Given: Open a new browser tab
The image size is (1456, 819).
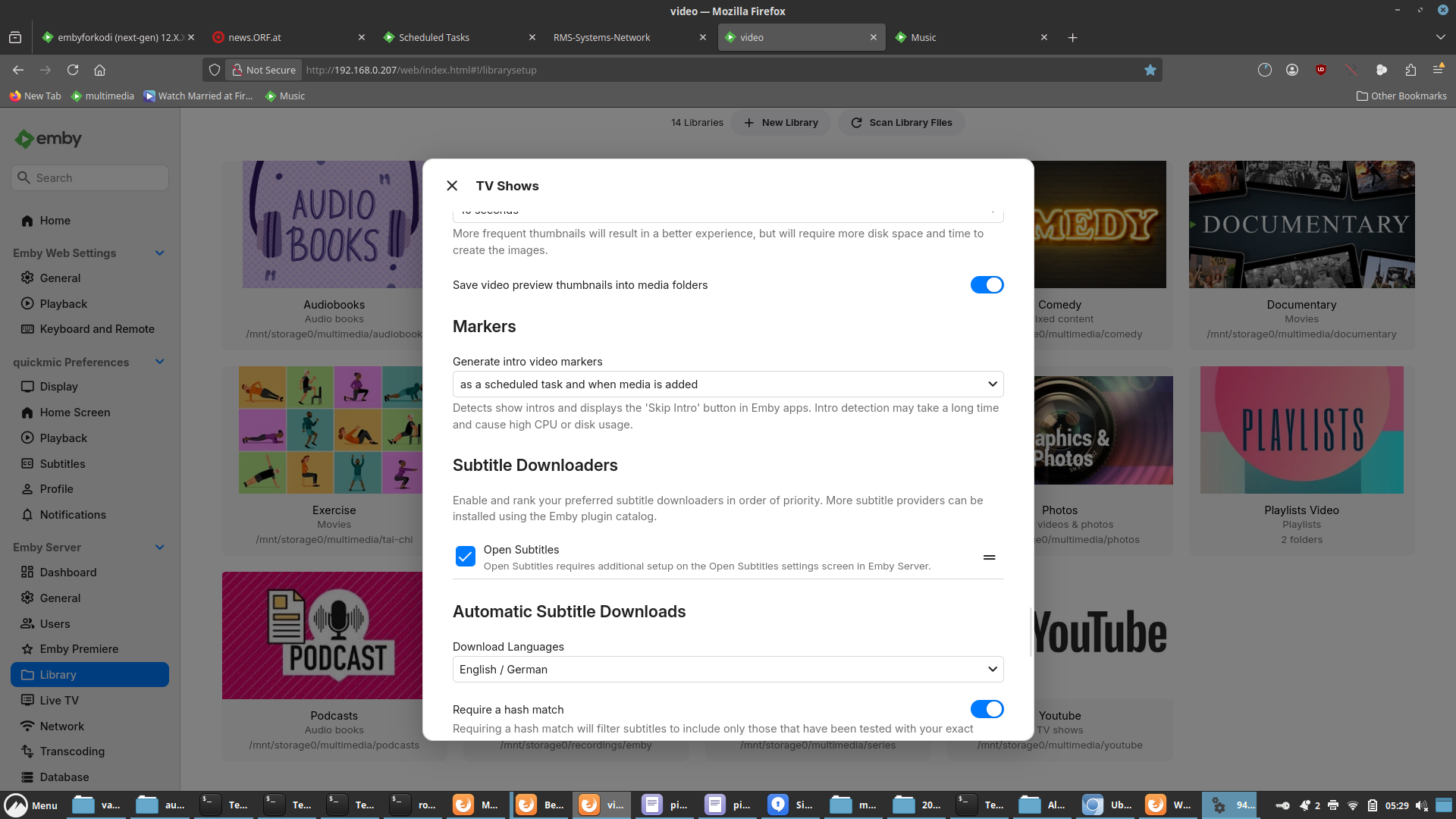Looking at the screenshot, I should point(1072,37).
